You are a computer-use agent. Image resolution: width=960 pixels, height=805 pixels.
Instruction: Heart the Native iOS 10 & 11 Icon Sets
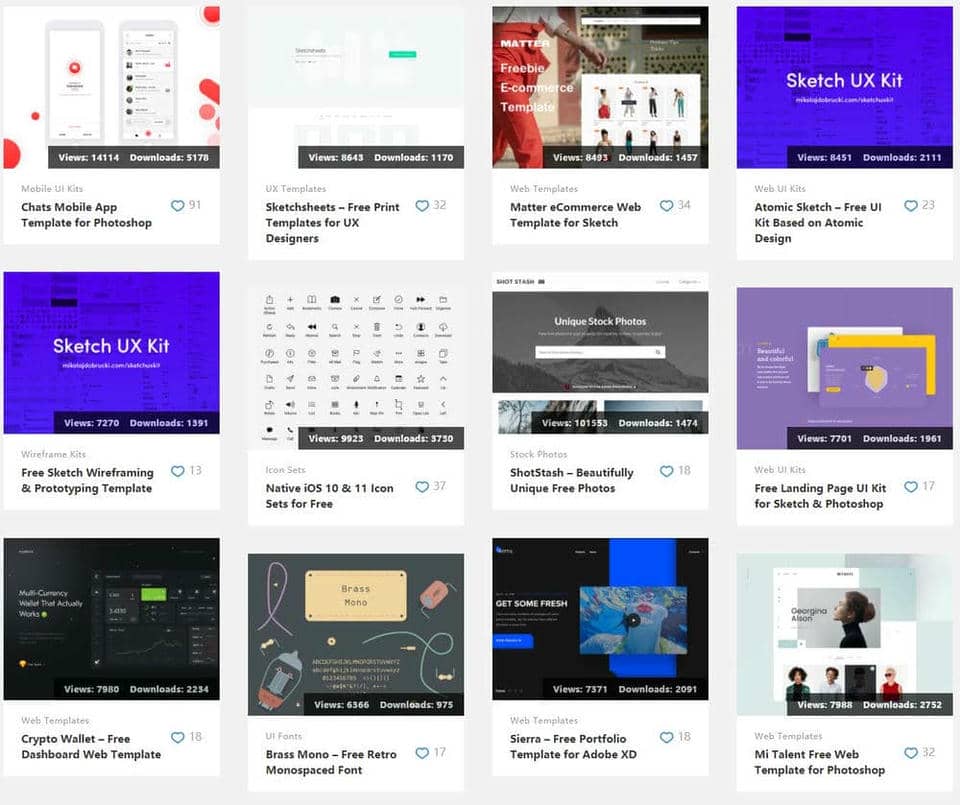point(422,487)
